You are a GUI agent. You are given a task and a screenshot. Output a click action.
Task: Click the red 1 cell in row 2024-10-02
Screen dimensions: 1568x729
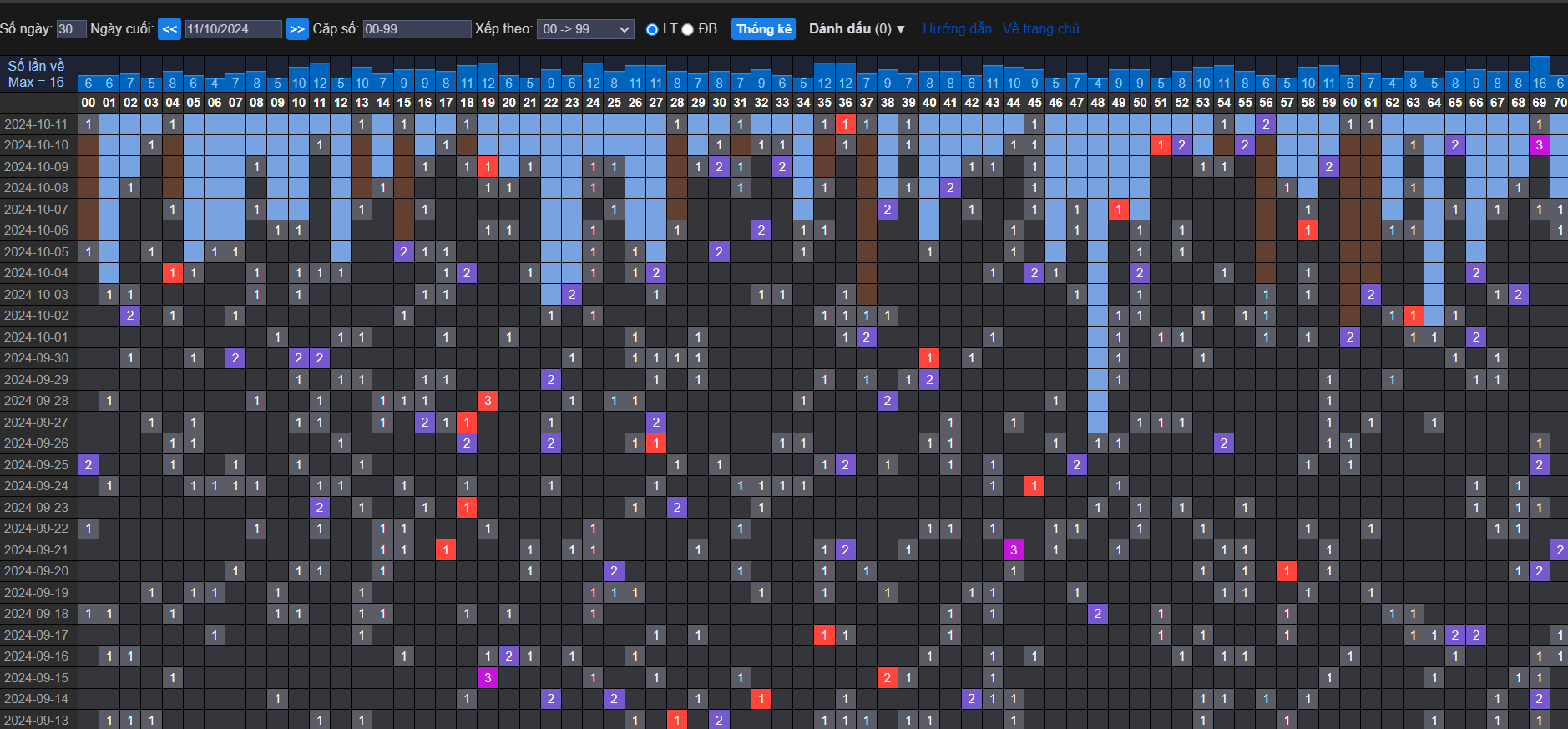(1414, 316)
